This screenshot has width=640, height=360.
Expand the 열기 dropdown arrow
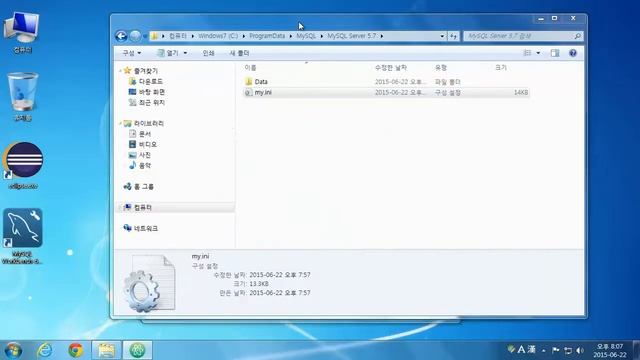[185, 53]
